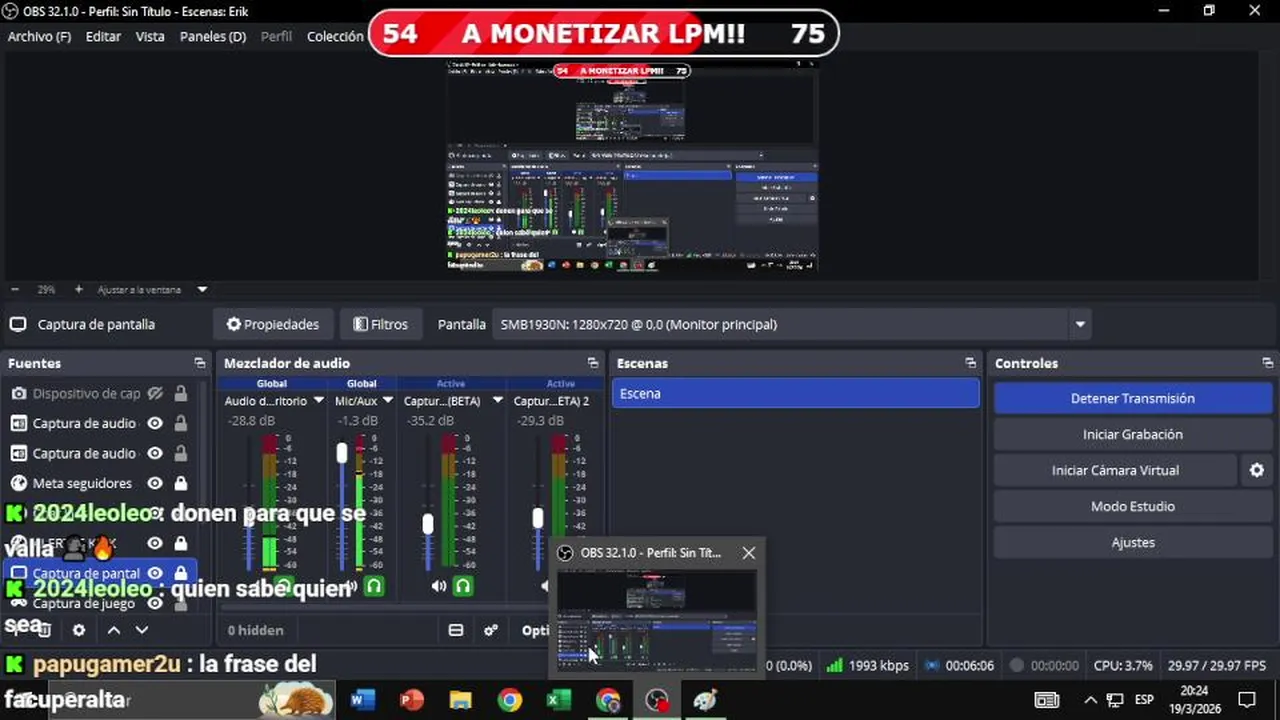Show hidden icons in system tray

click(x=1091, y=699)
